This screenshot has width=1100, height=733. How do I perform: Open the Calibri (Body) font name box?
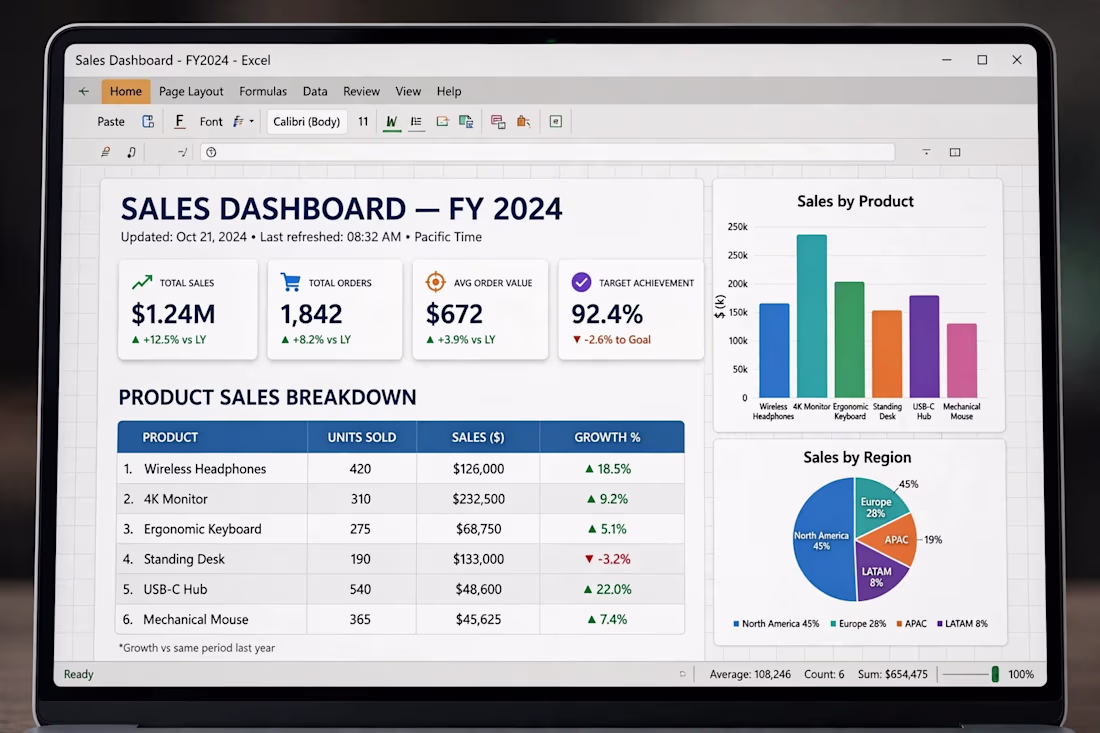(307, 121)
